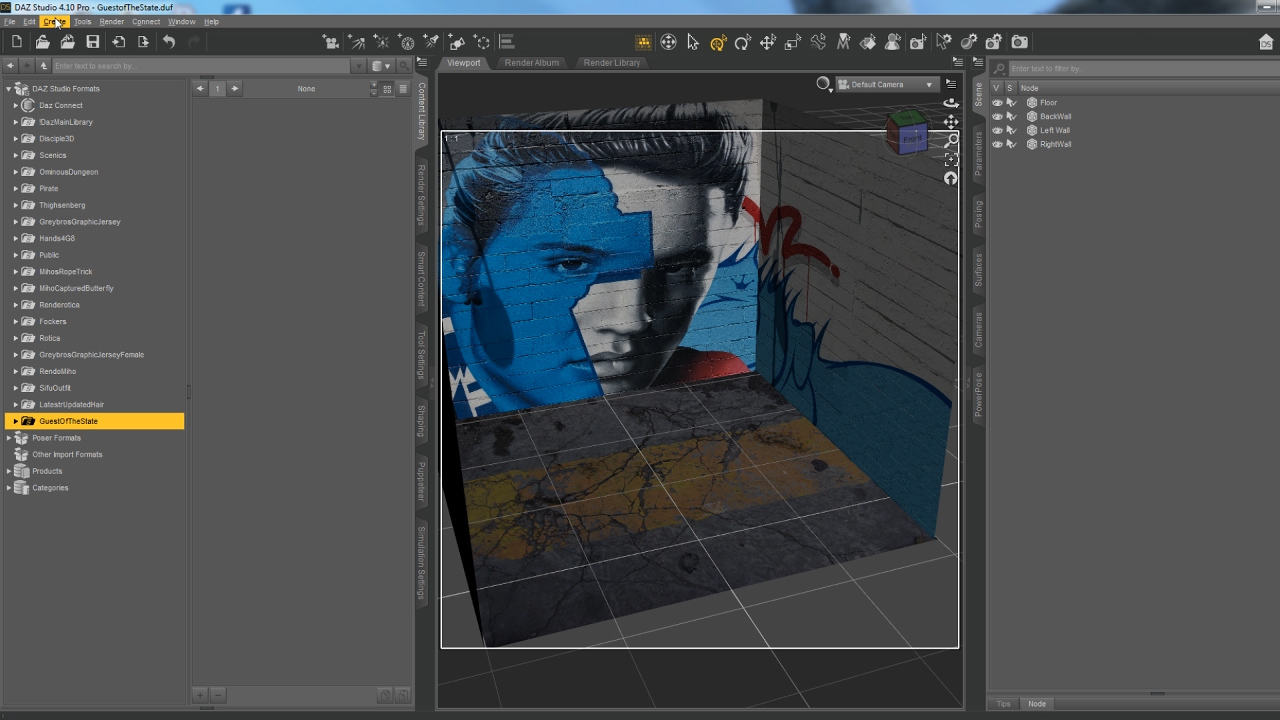Select the Translate tool
The width and height of the screenshot is (1280, 720).
pos(768,42)
